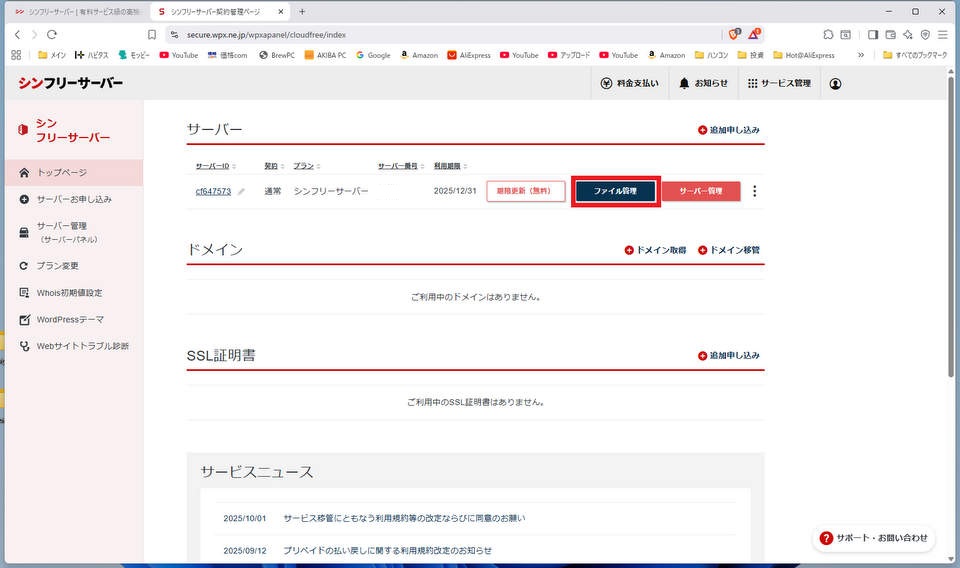Open the three-dot server options menu
Viewport: 960px width, 568px height.
pos(754,191)
